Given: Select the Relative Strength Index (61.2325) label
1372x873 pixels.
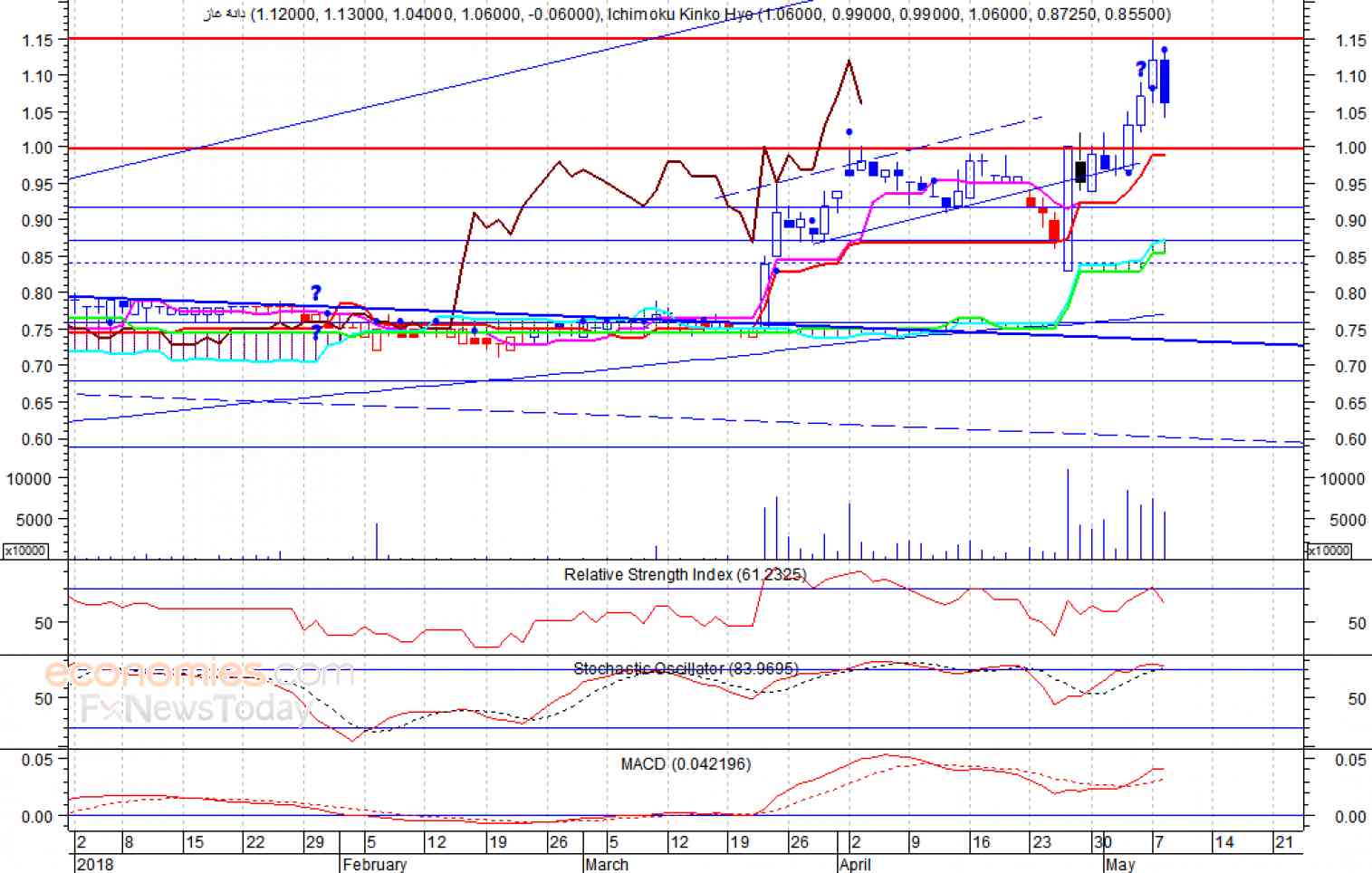Looking at the screenshot, I should click(x=685, y=574).
